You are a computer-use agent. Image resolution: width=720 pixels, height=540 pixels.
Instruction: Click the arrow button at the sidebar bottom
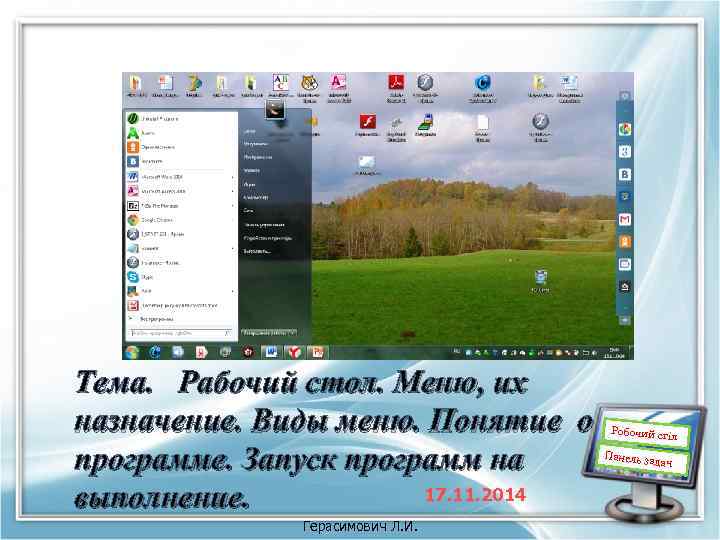(x=624, y=320)
